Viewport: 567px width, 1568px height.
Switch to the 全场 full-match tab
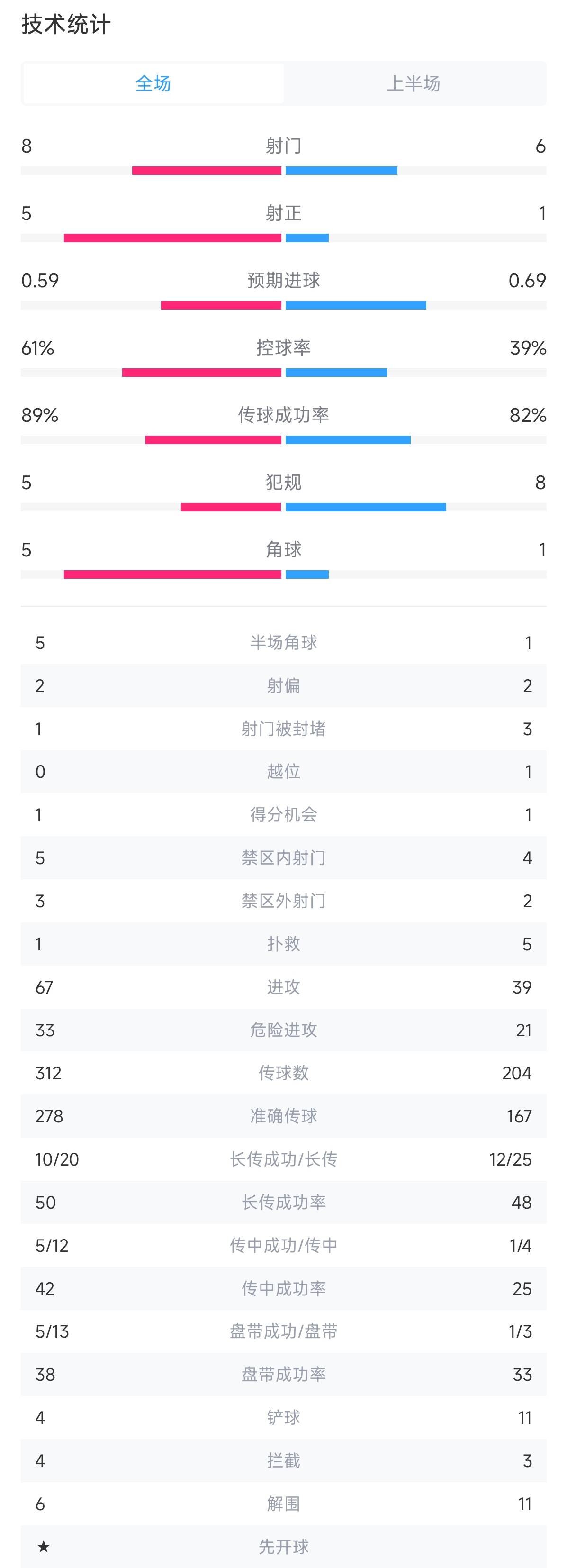[153, 83]
